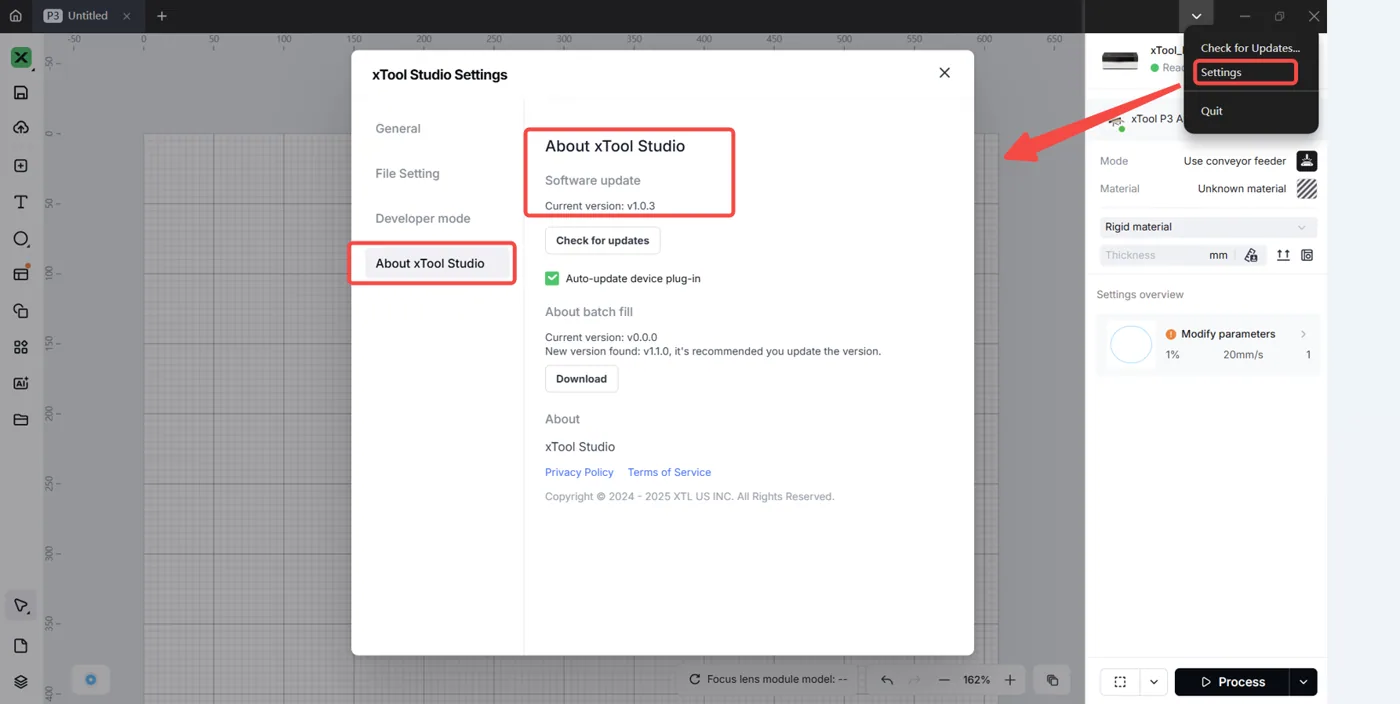This screenshot has height=704, width=1400.
Task: Open the General settings tab
Action: [398, 128]
